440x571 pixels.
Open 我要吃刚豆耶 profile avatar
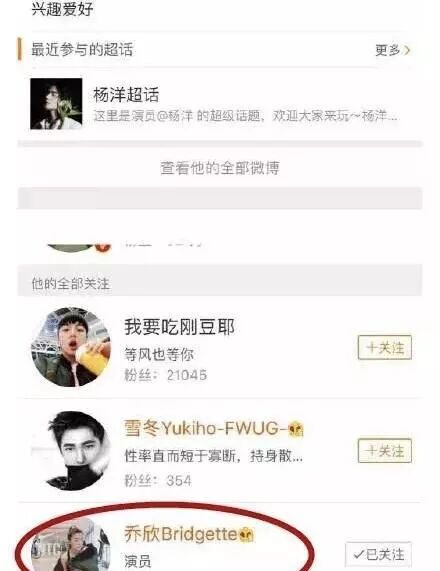(71, 347)
